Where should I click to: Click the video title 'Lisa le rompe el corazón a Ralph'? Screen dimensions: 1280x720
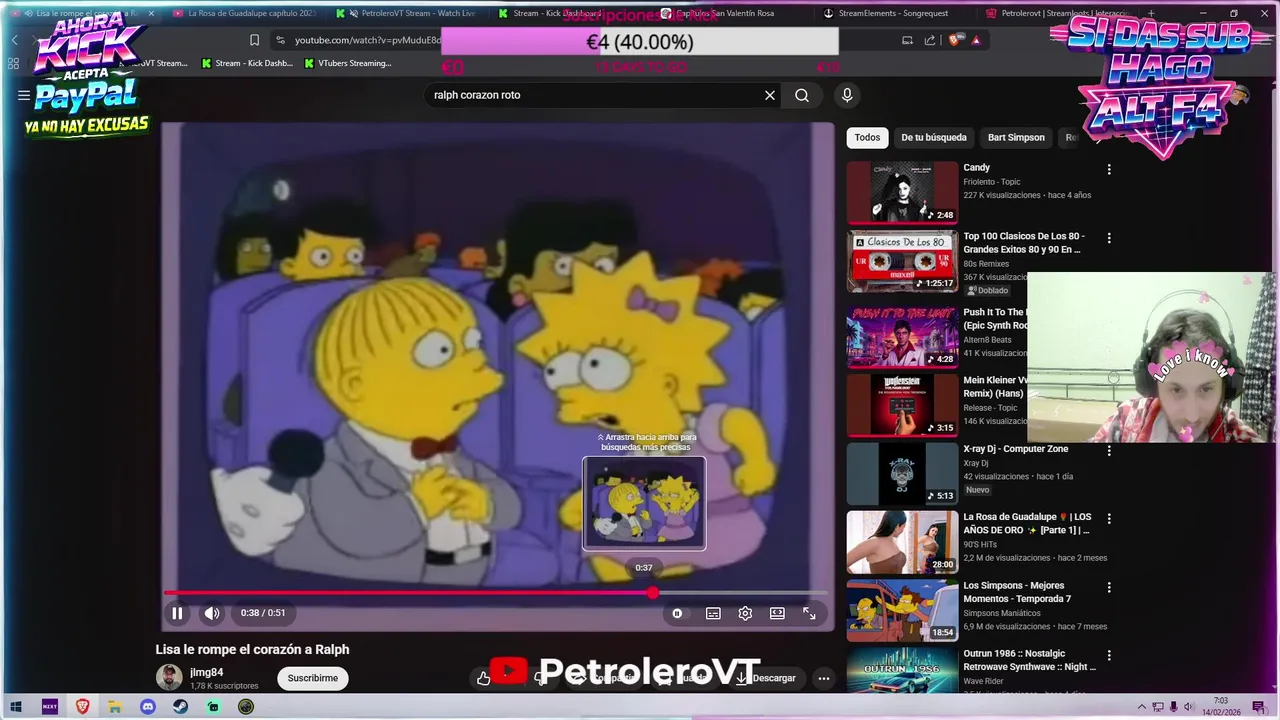pyautogui.click(x=252, y=649)
